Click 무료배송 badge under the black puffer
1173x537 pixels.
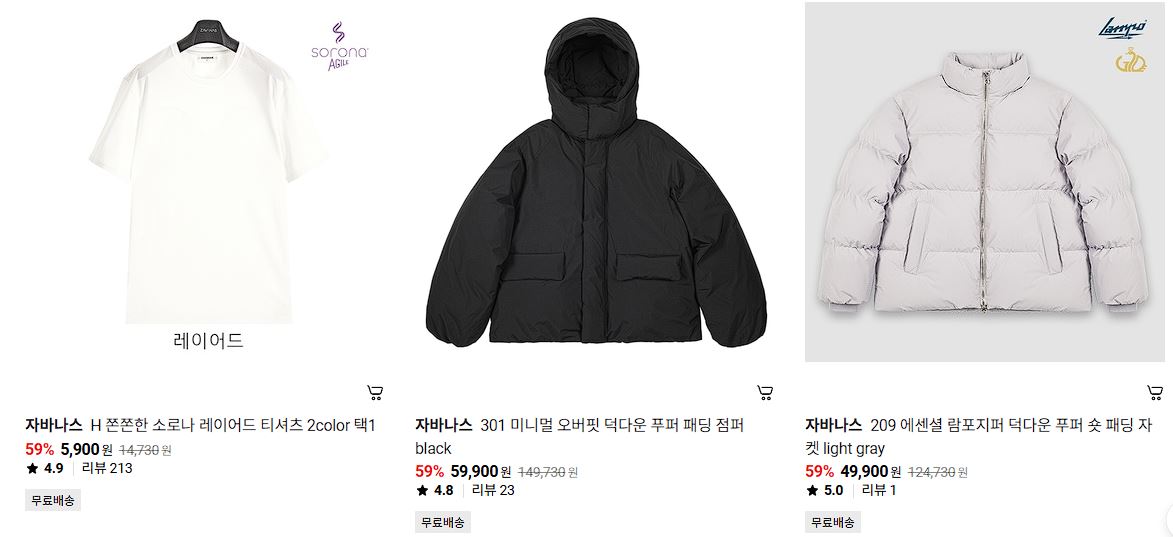coord(443,522)
